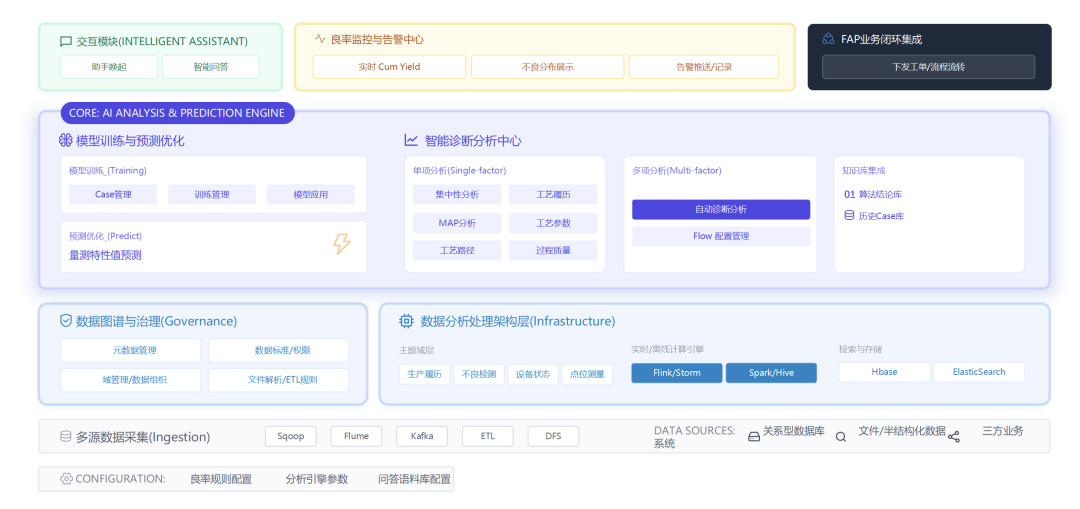Click 问答语料库配置 text

[x=415, y=479]
